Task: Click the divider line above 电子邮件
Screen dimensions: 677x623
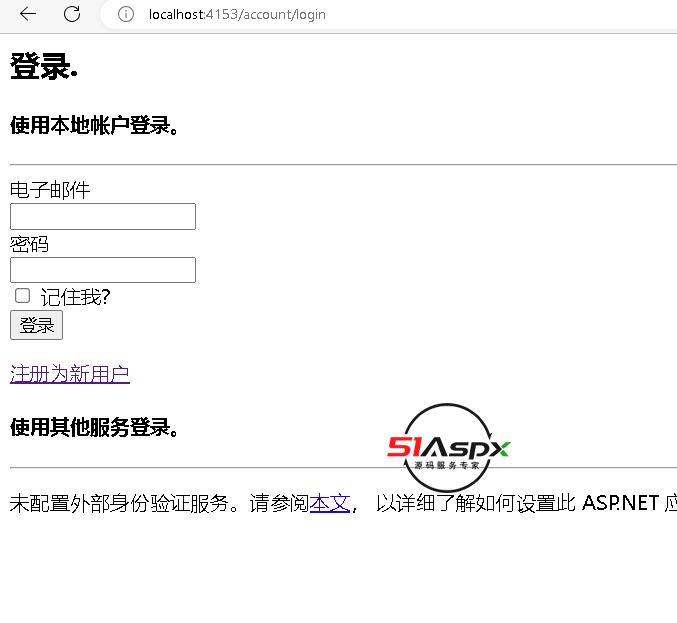Action: point(340,163)
